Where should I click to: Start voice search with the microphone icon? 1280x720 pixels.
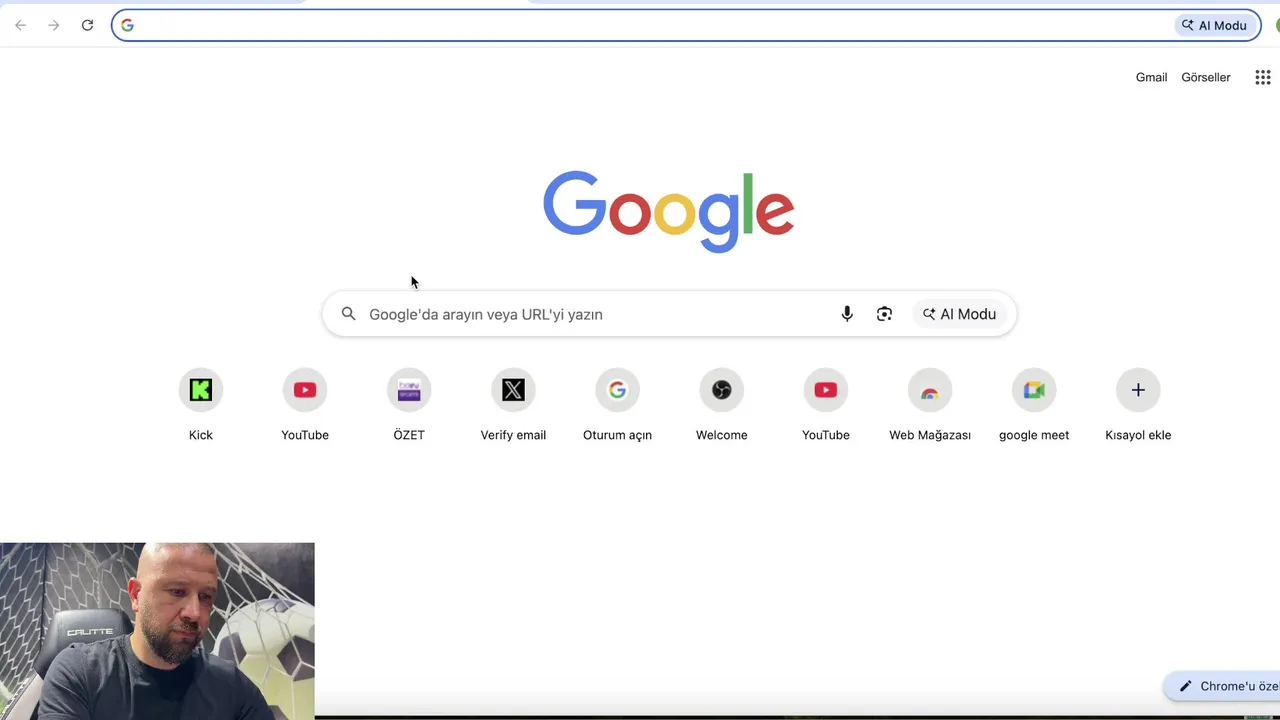click(847, 314)
